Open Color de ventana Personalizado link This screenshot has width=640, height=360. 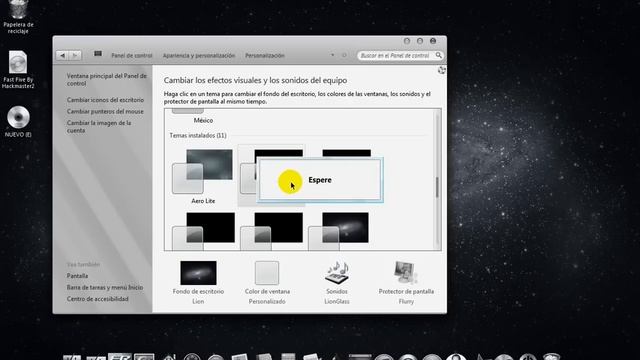pyautogui.click(x=267, y=296)
